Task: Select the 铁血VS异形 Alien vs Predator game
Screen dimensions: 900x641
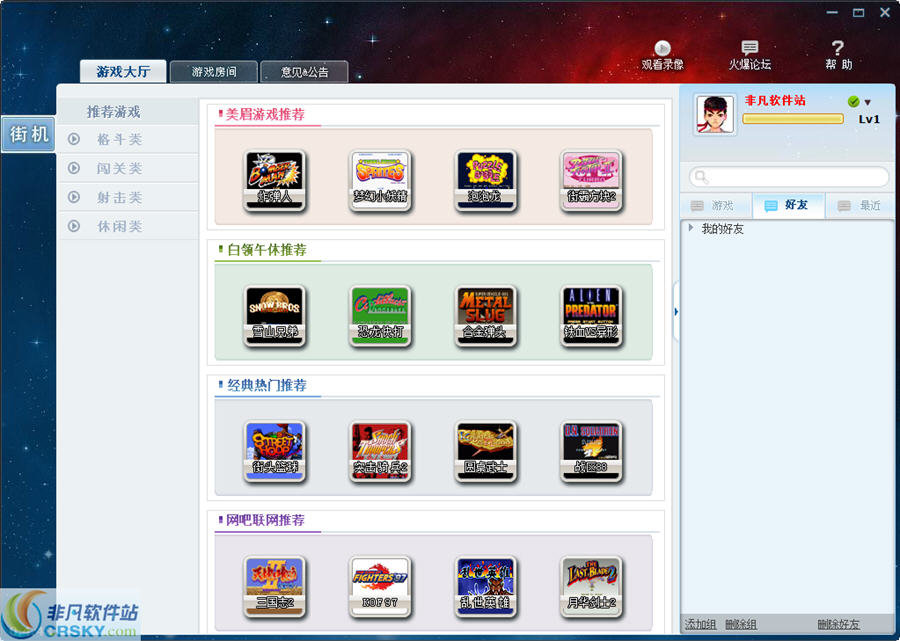Action: click(591, 316)
